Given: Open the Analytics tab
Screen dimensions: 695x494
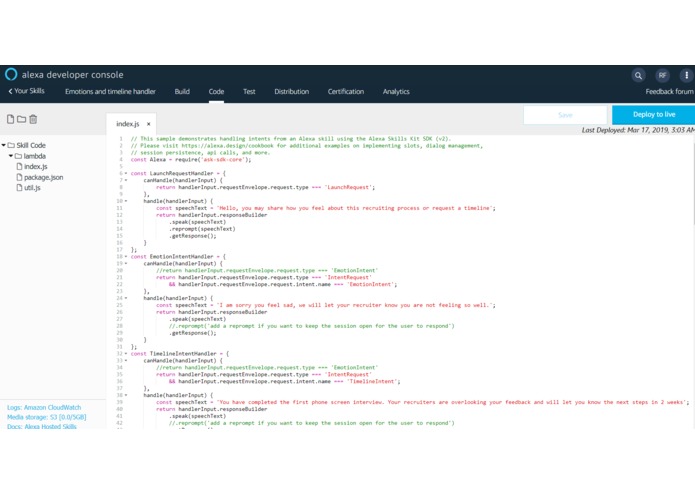Looking at the screenshot, I should [396, 92].
